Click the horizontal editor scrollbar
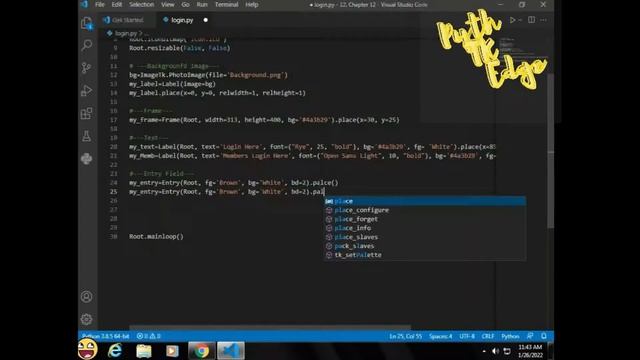 (270, 328)
